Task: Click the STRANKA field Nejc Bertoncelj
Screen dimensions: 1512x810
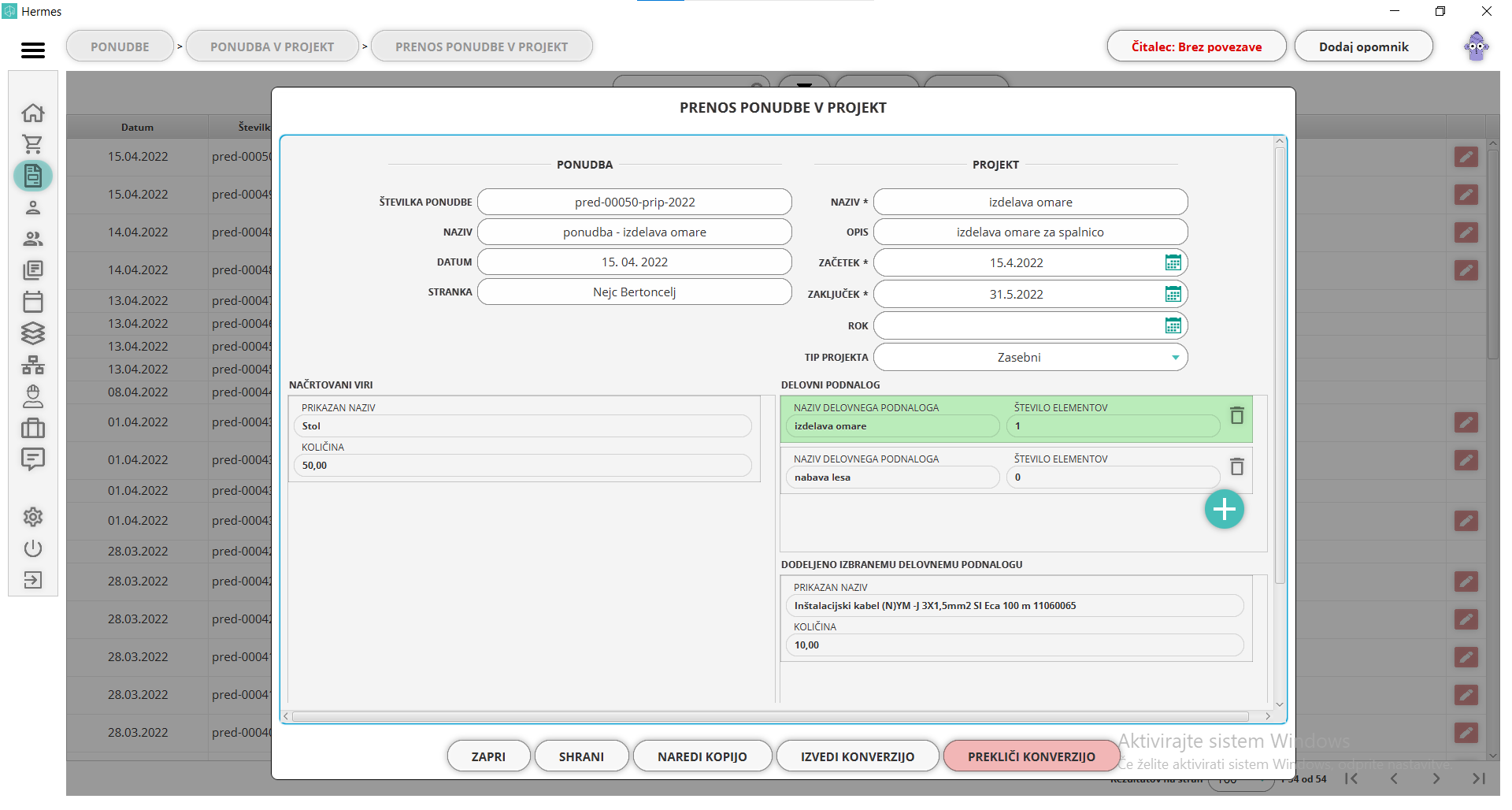Action: point(635,292)
